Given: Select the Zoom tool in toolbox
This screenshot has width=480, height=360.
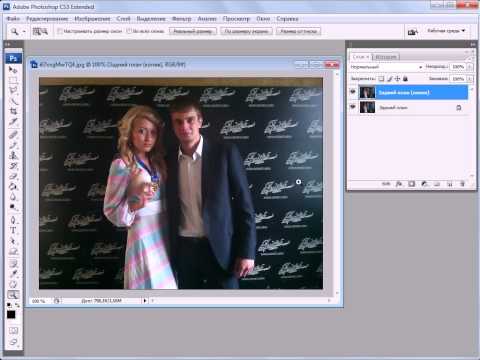Looking at the screenshot, I should (13, 295).
